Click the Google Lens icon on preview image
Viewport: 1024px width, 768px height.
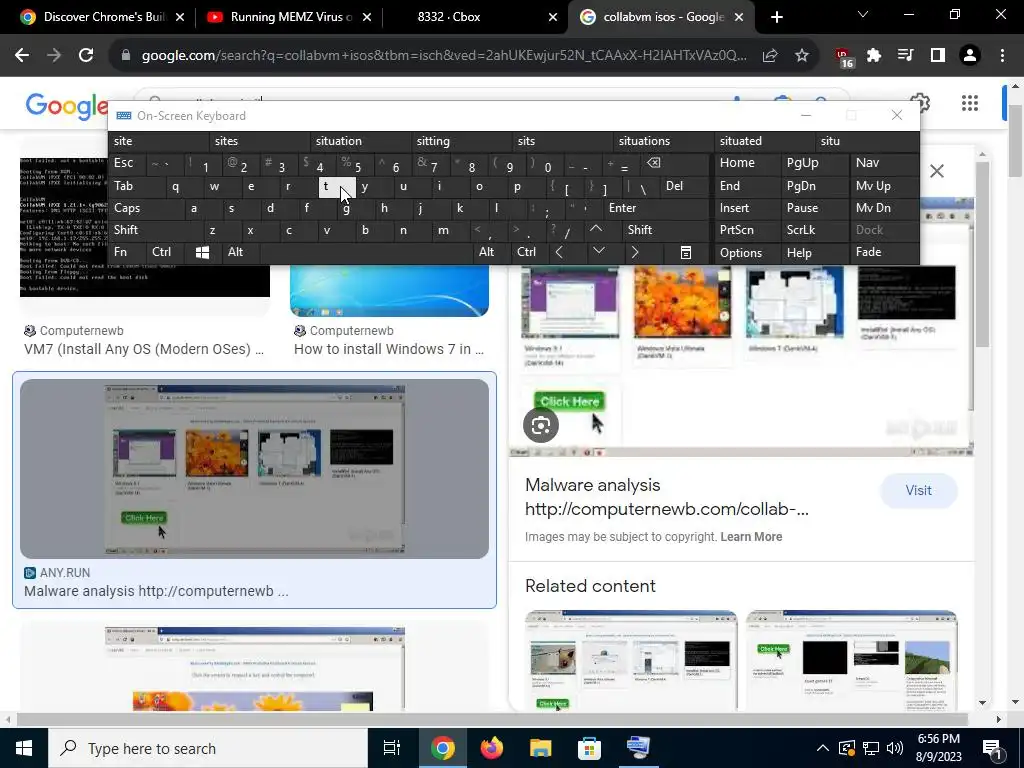click(x=541, y=425)
